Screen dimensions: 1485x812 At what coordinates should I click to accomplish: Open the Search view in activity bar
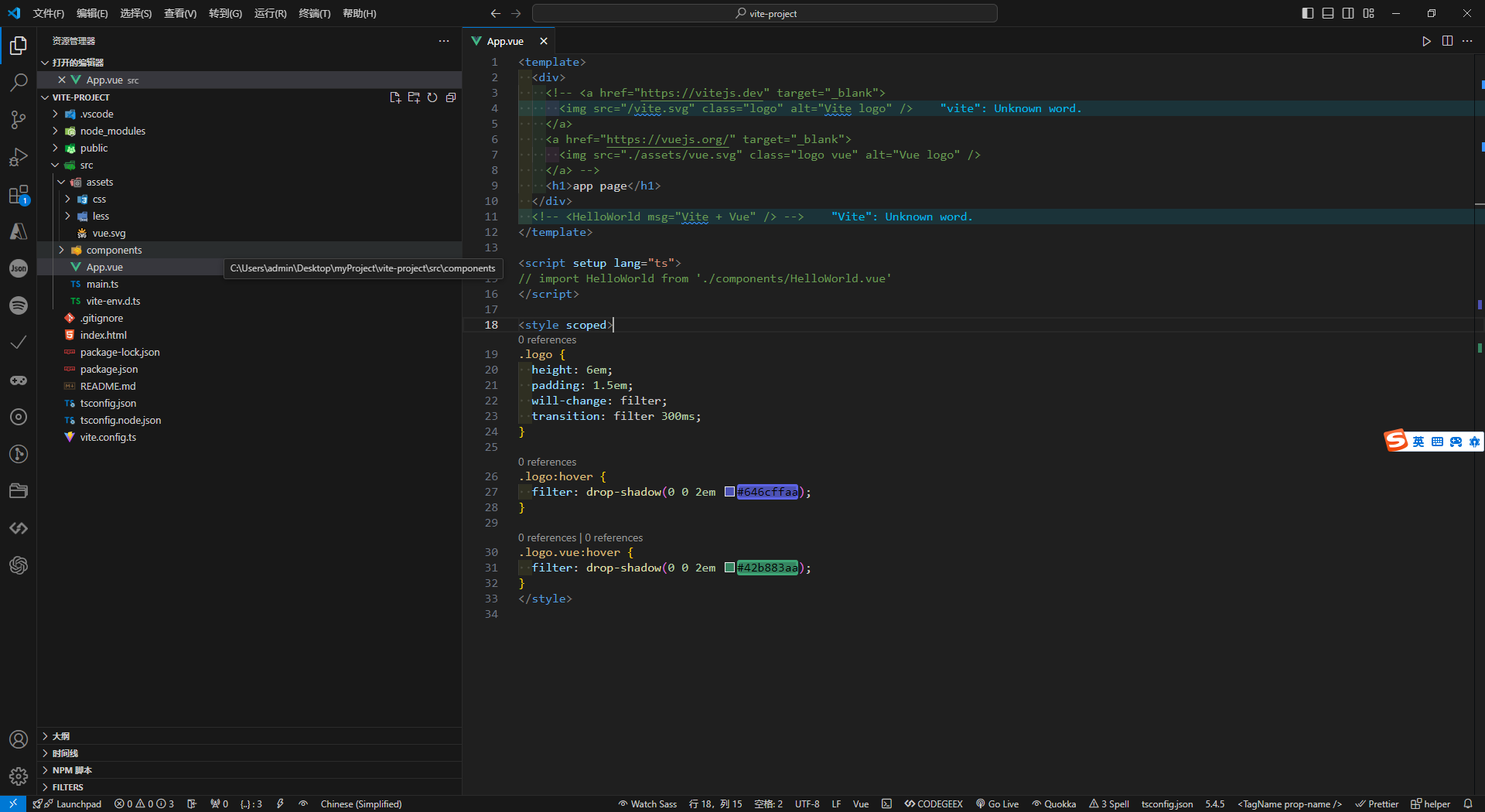(19, 82)
